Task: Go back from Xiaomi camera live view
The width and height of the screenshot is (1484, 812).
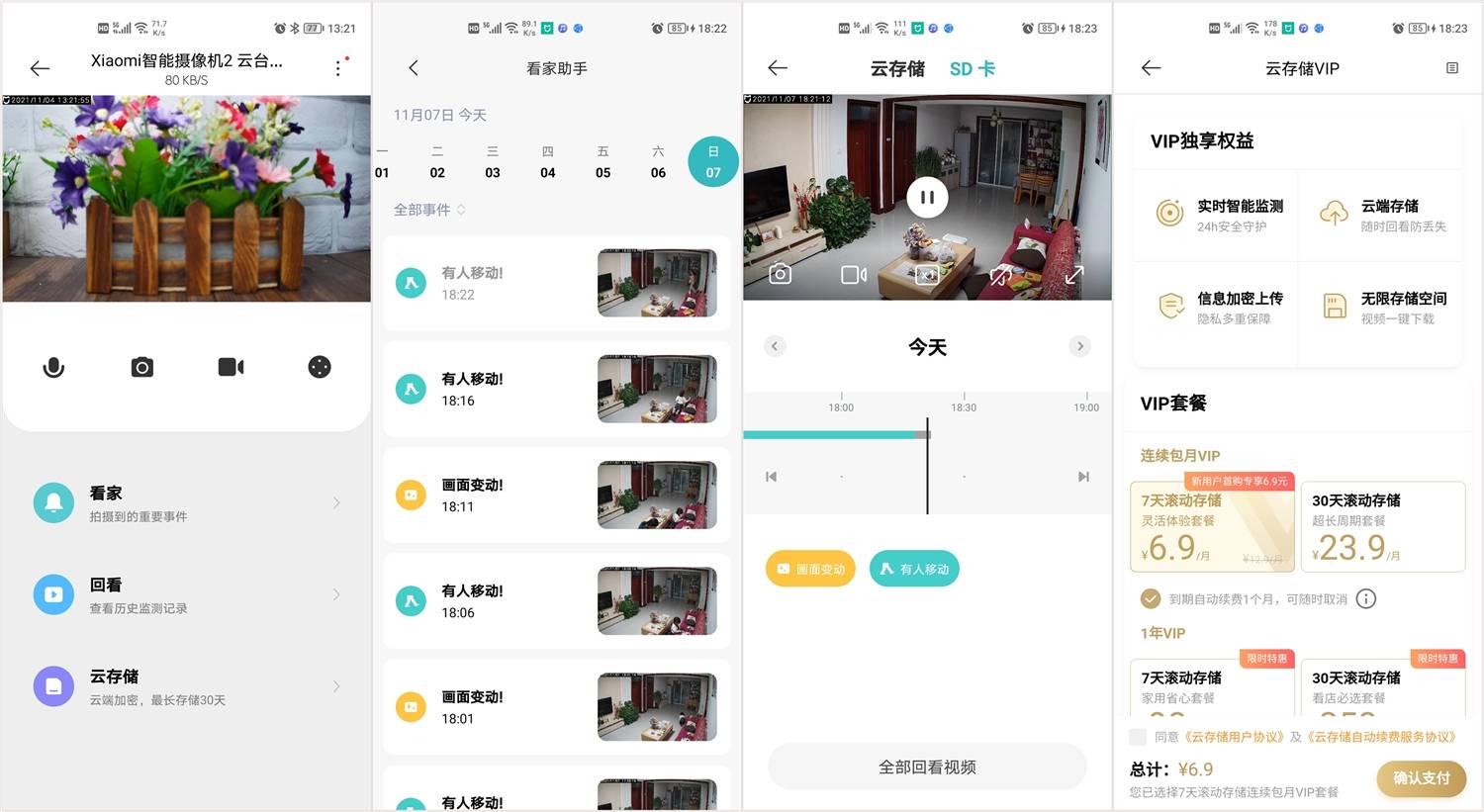Action: click(40, 68)
